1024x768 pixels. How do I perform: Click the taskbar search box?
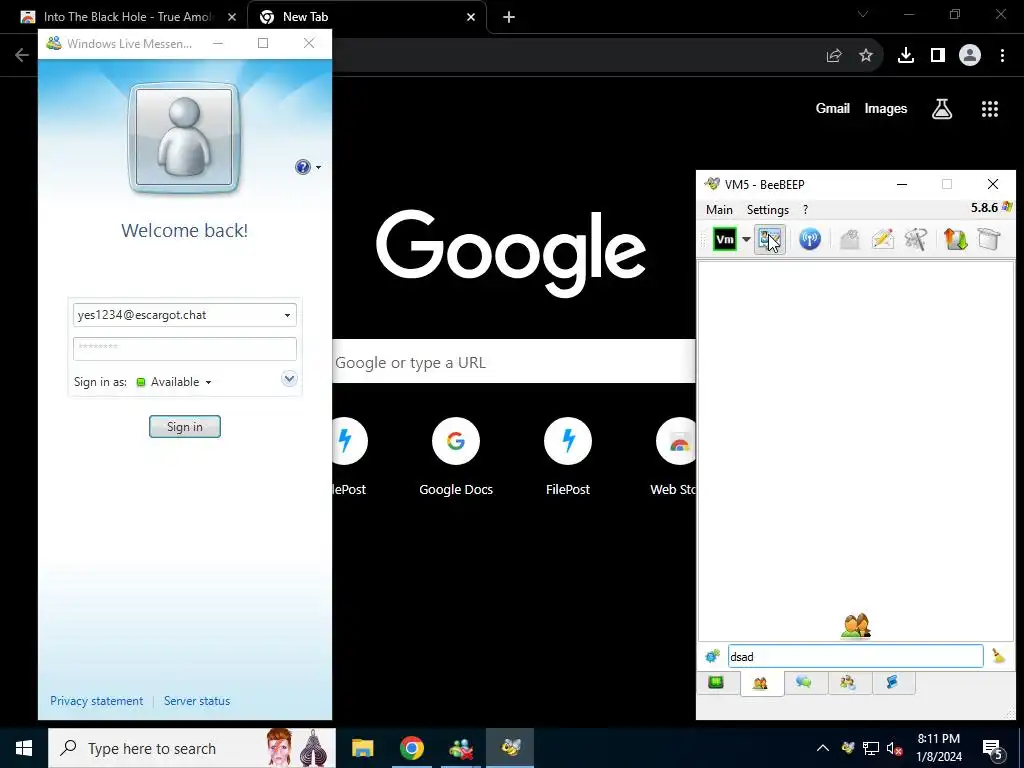tap(192, 748)
